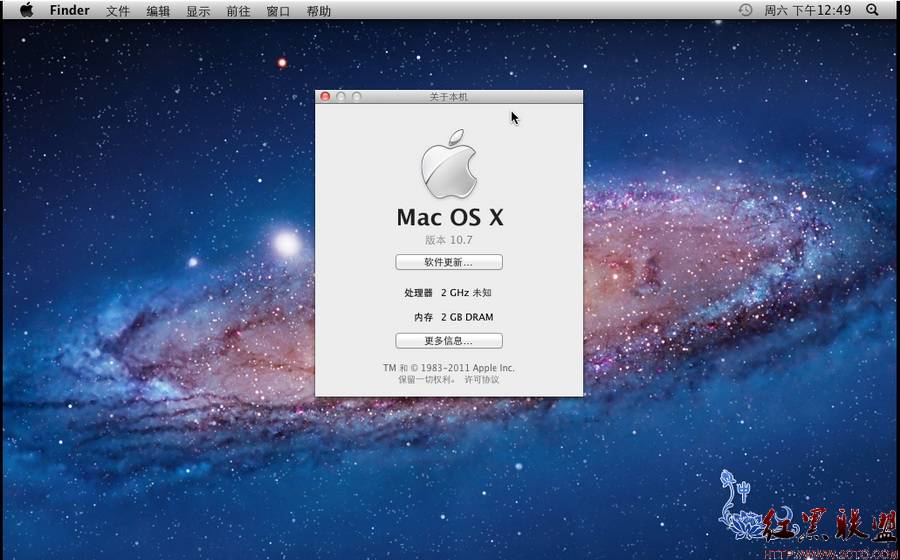
Task: Open the 帮助 menu
Action: point(319,11)
